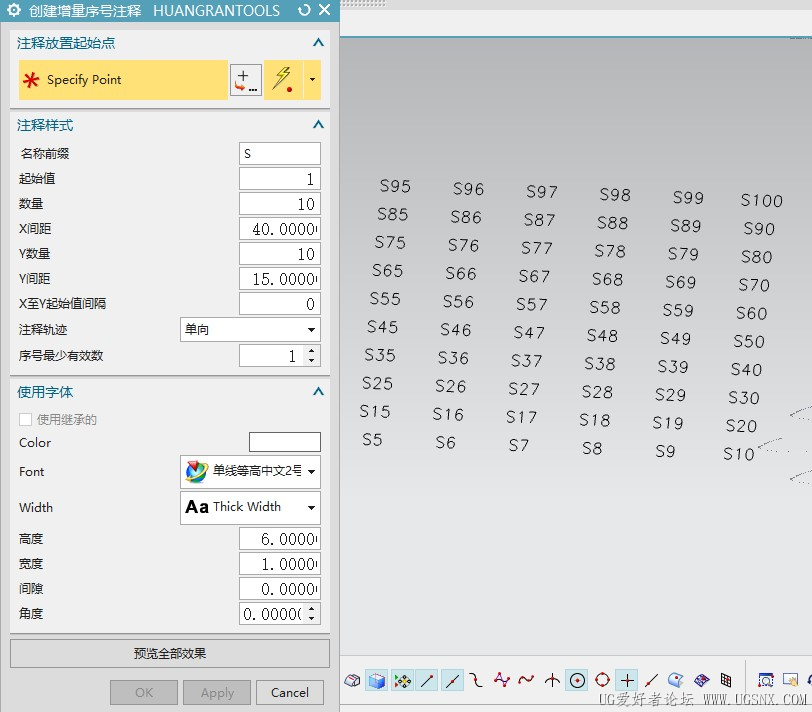This screenshot has height=712, width=812.
Task: Open the 注释轨迹 dropdown showing 单向
Action: click(x=250, y=329)
